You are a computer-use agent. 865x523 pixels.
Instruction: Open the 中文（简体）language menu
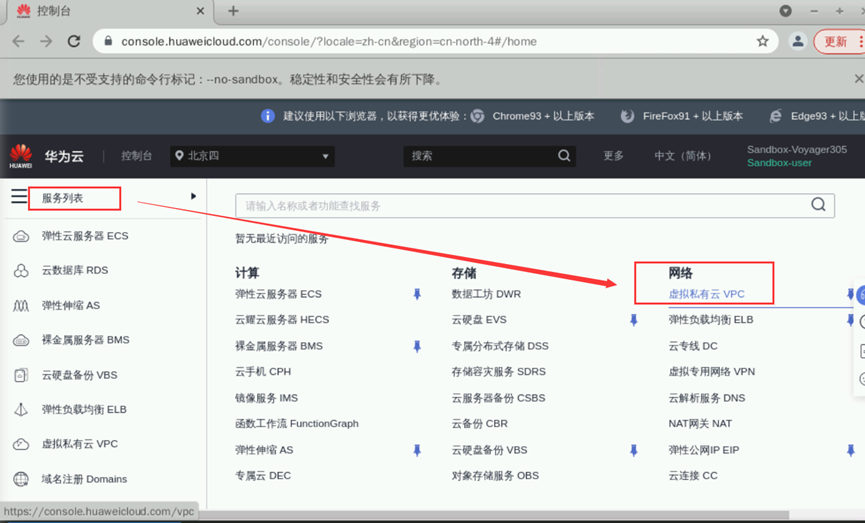[x=683, y=156]
